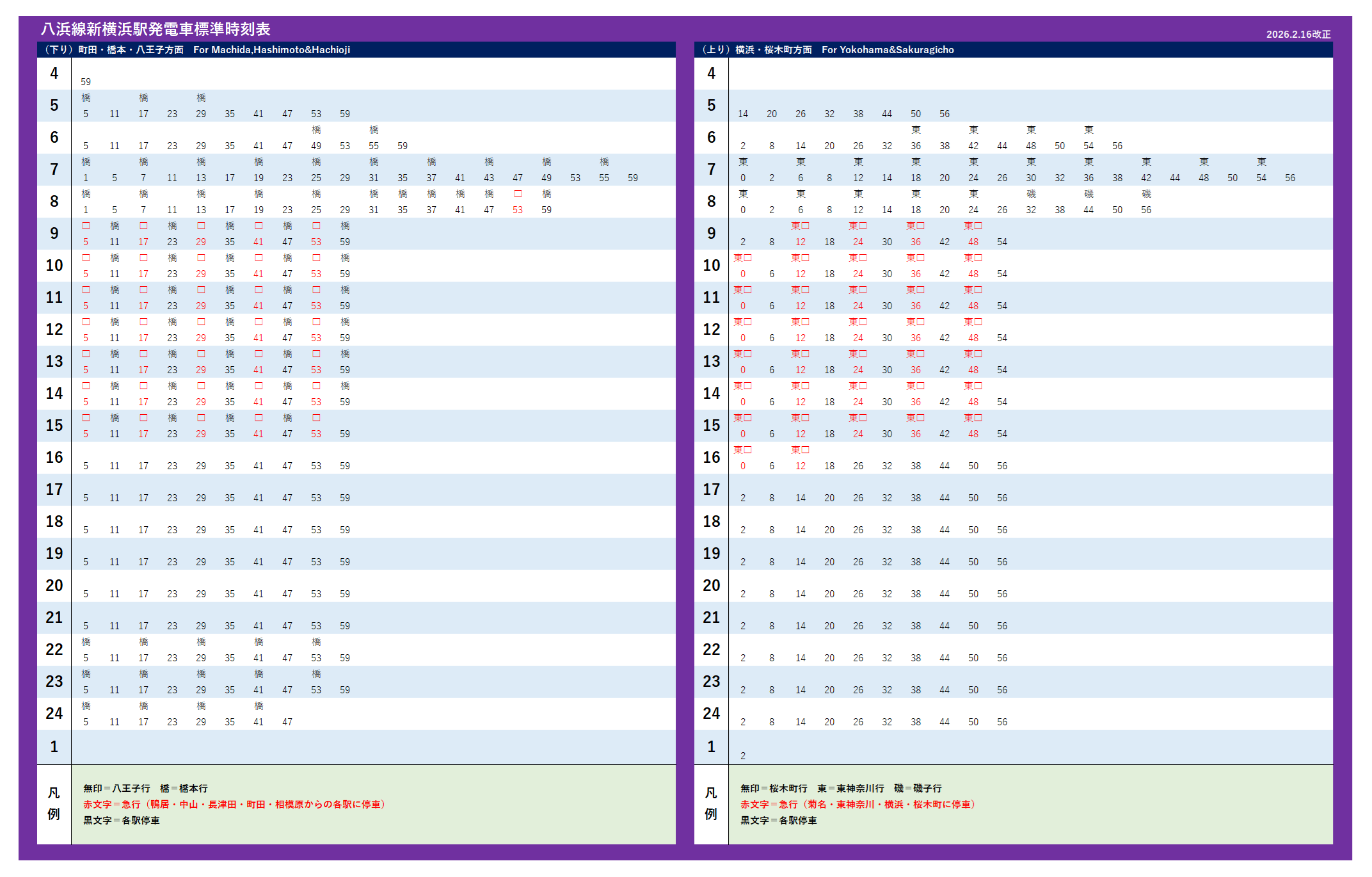Click the 磯 mark above inbound 8:56
This screenshot has width=1372, height=877.
(1146, 194)
